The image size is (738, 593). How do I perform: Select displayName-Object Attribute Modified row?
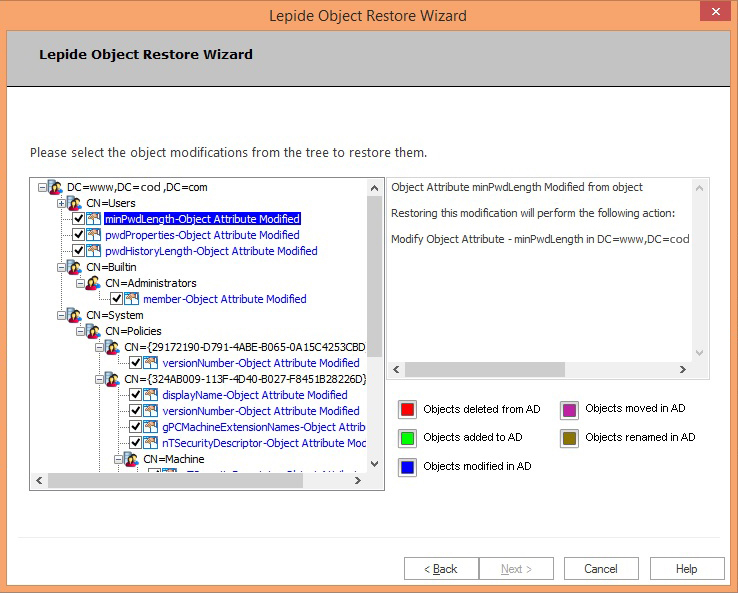[x=255, y=395]
